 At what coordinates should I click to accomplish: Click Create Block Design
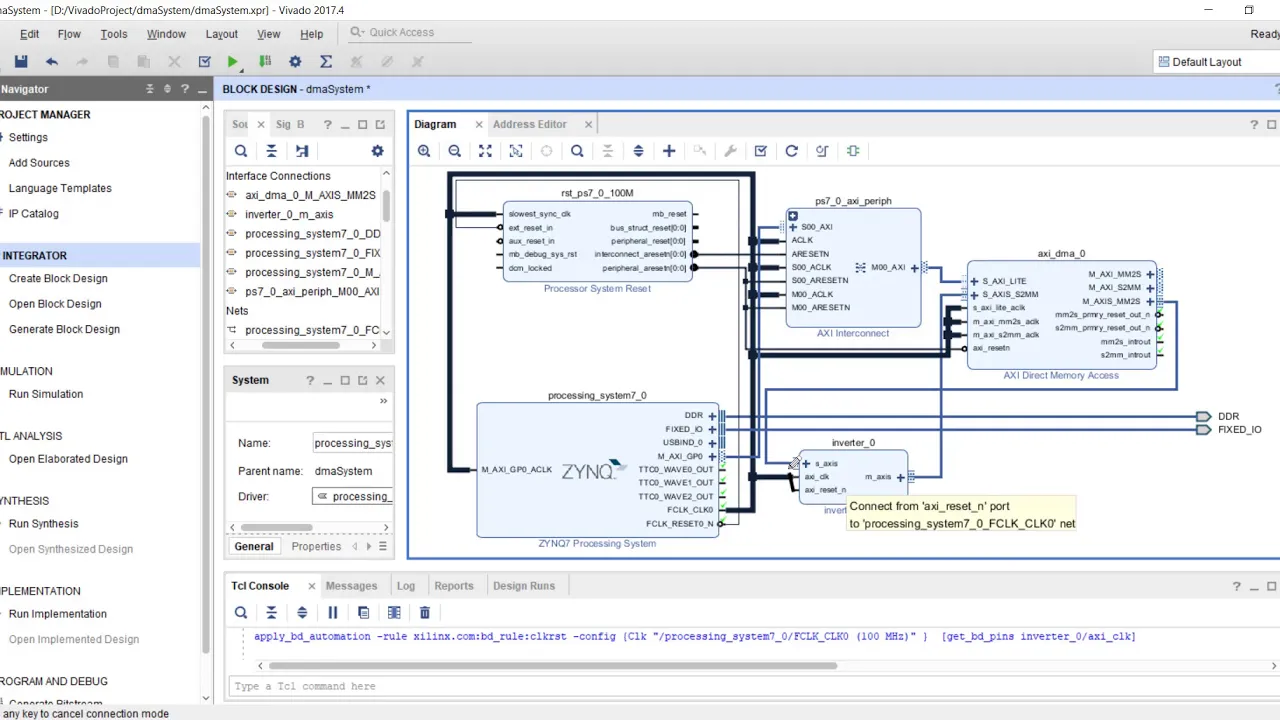58,278
